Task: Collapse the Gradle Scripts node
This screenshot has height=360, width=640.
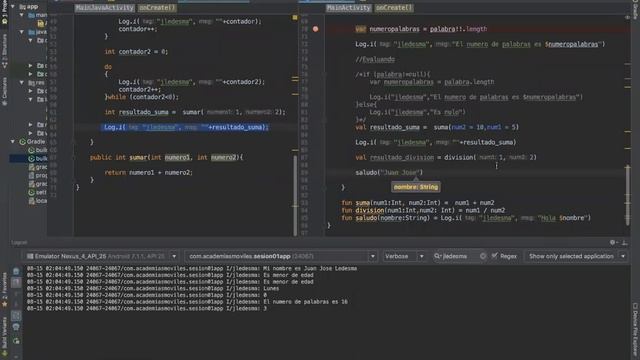Action: (13, 142)
